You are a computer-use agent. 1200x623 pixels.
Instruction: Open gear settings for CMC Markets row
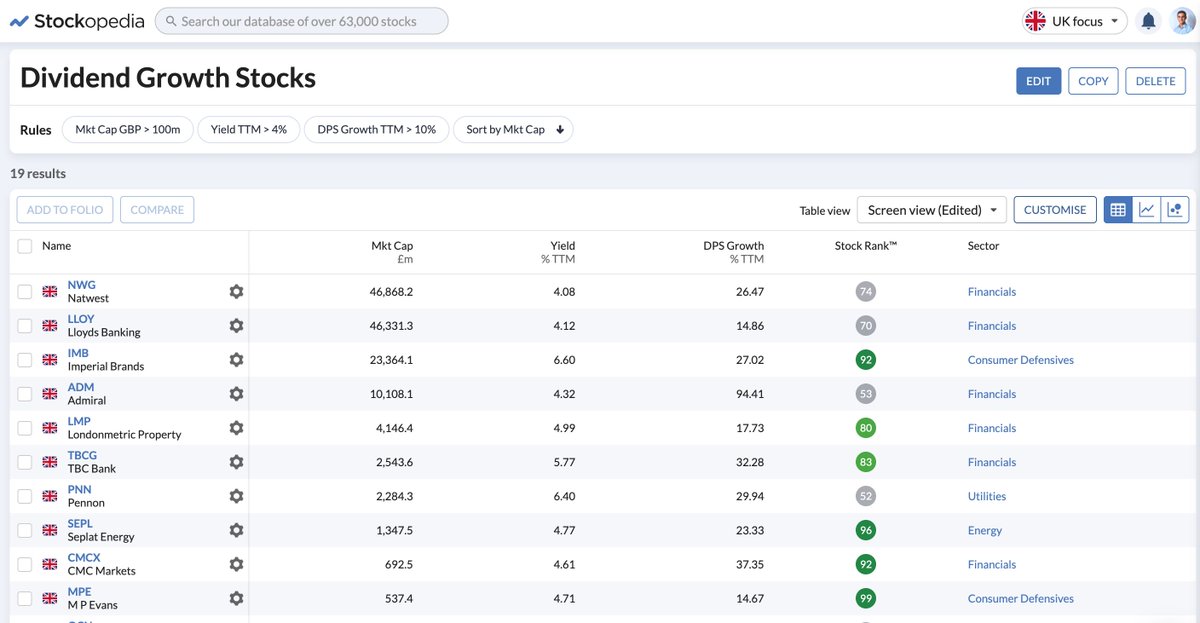click(236, 564)
